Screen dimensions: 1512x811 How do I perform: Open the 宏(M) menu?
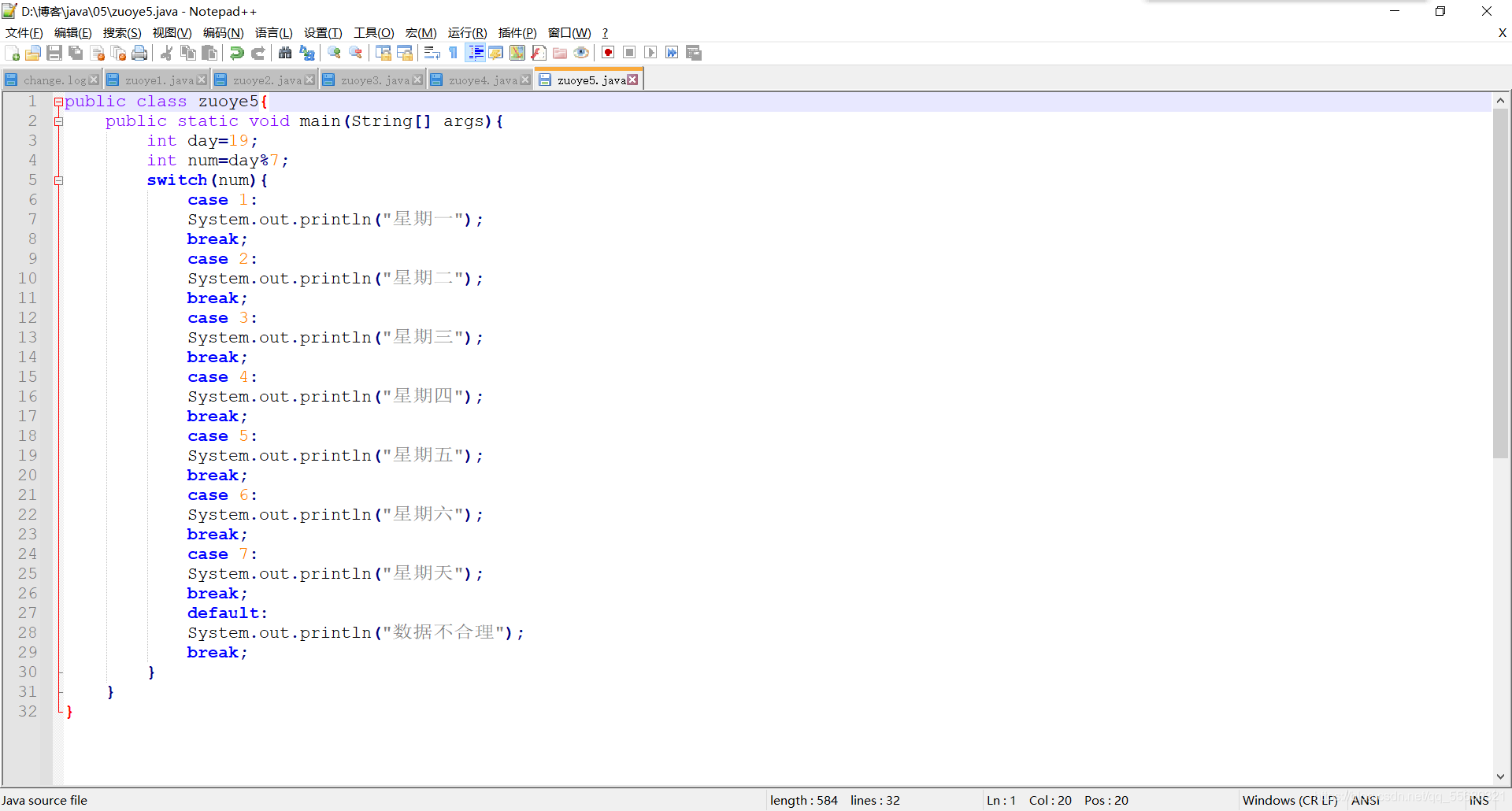pyautogui.click(x=421, y=33)
